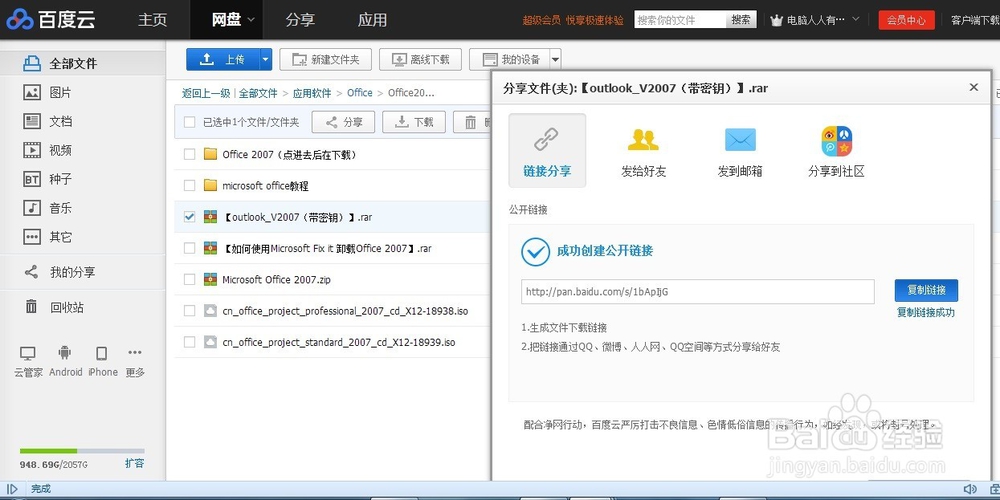Click the 离线下载 button
This screenshot has height=500, width=1000.
click(420, 59)
